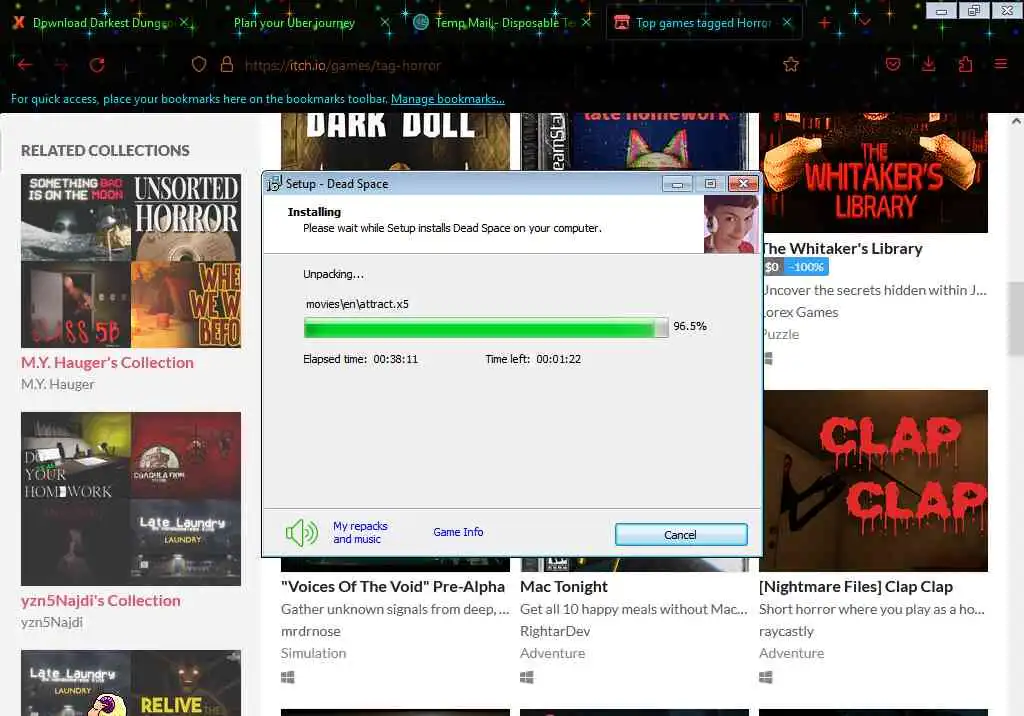Restore the browser window size button

[x=974, y=10]
